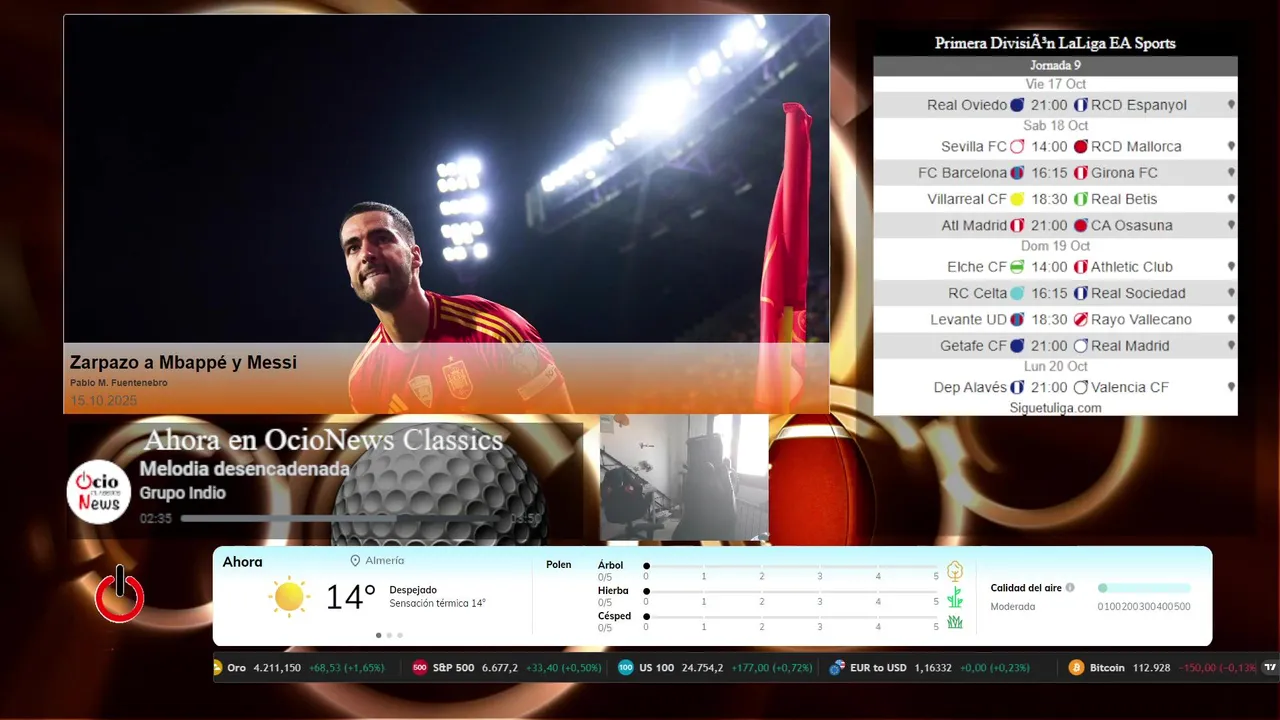Click the RC Celta light-blue crest

(x=1017, y=293)
